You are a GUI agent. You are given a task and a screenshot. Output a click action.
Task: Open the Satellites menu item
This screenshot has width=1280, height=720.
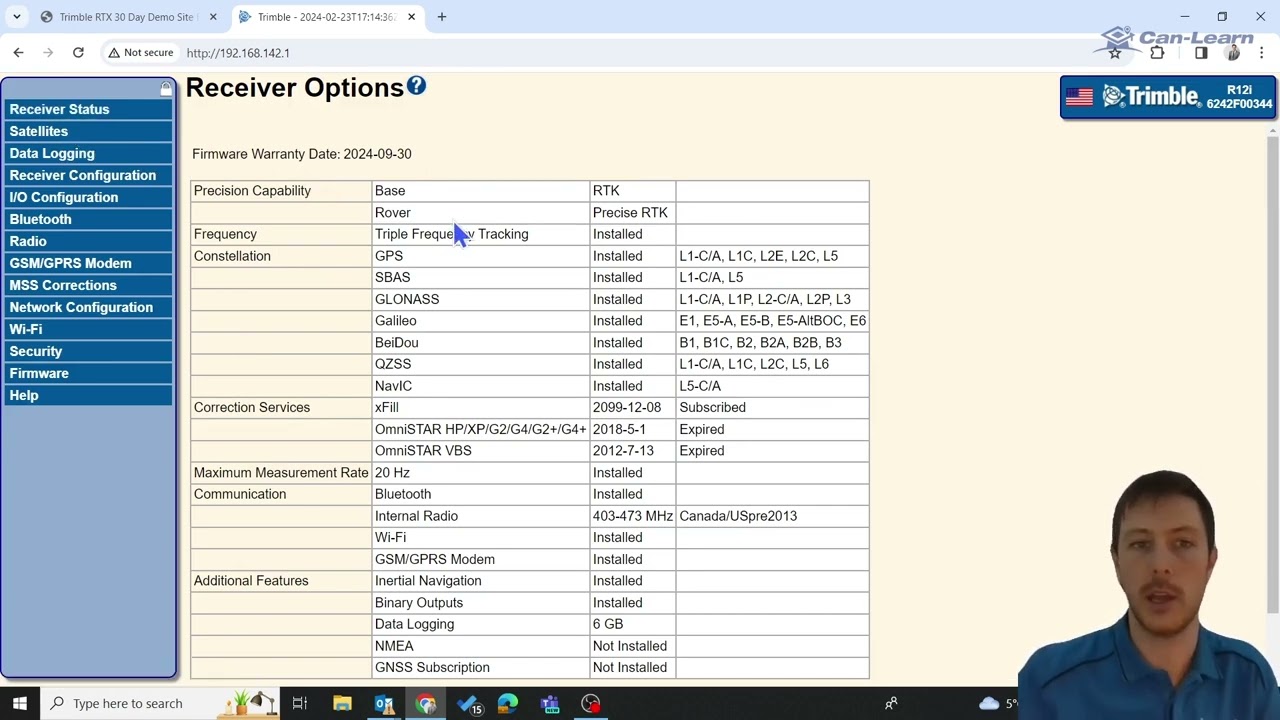point(88,131)
